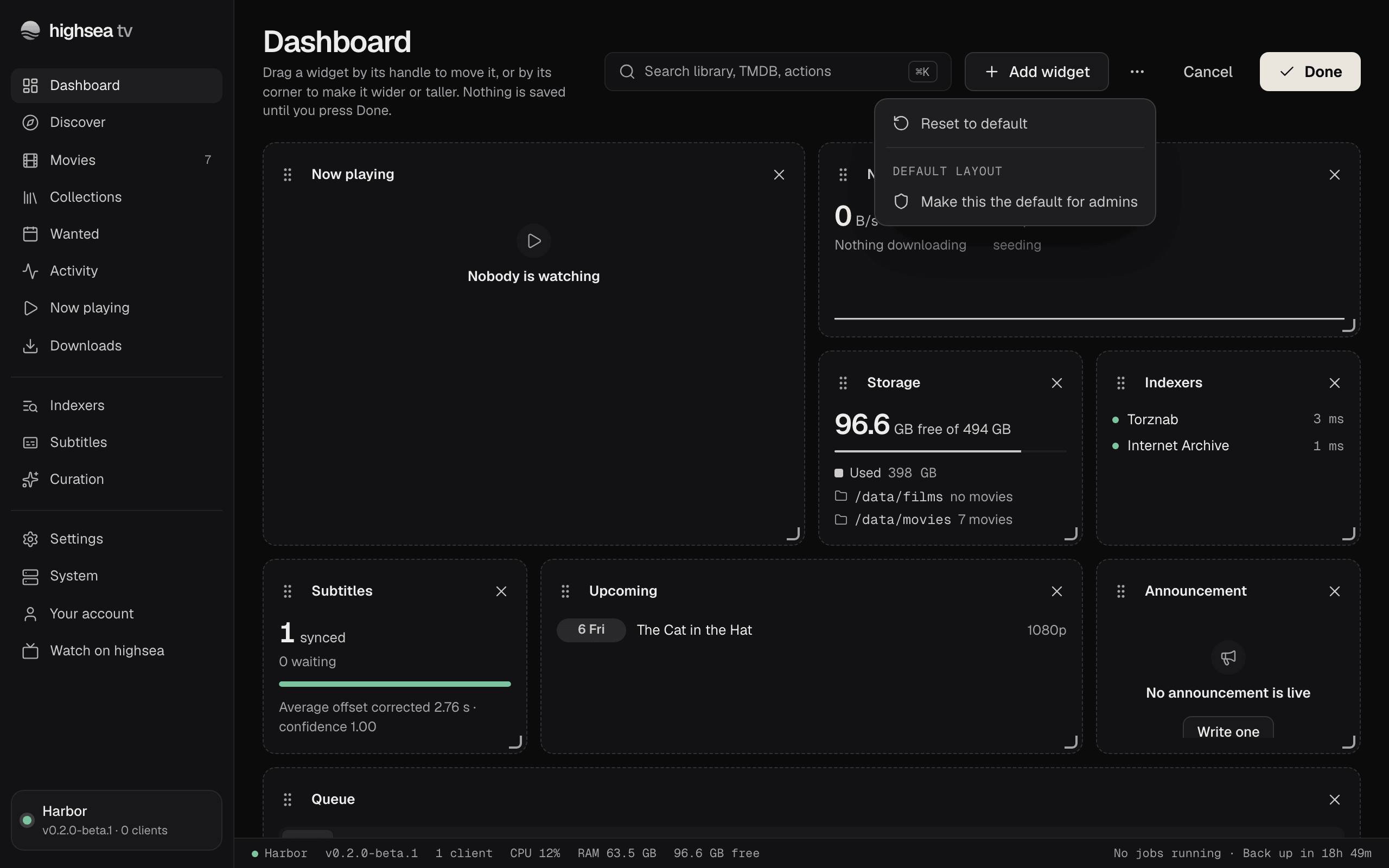
Task: Click The Cat in the Hat upcoming entry
Action: [x=811, y=630]
